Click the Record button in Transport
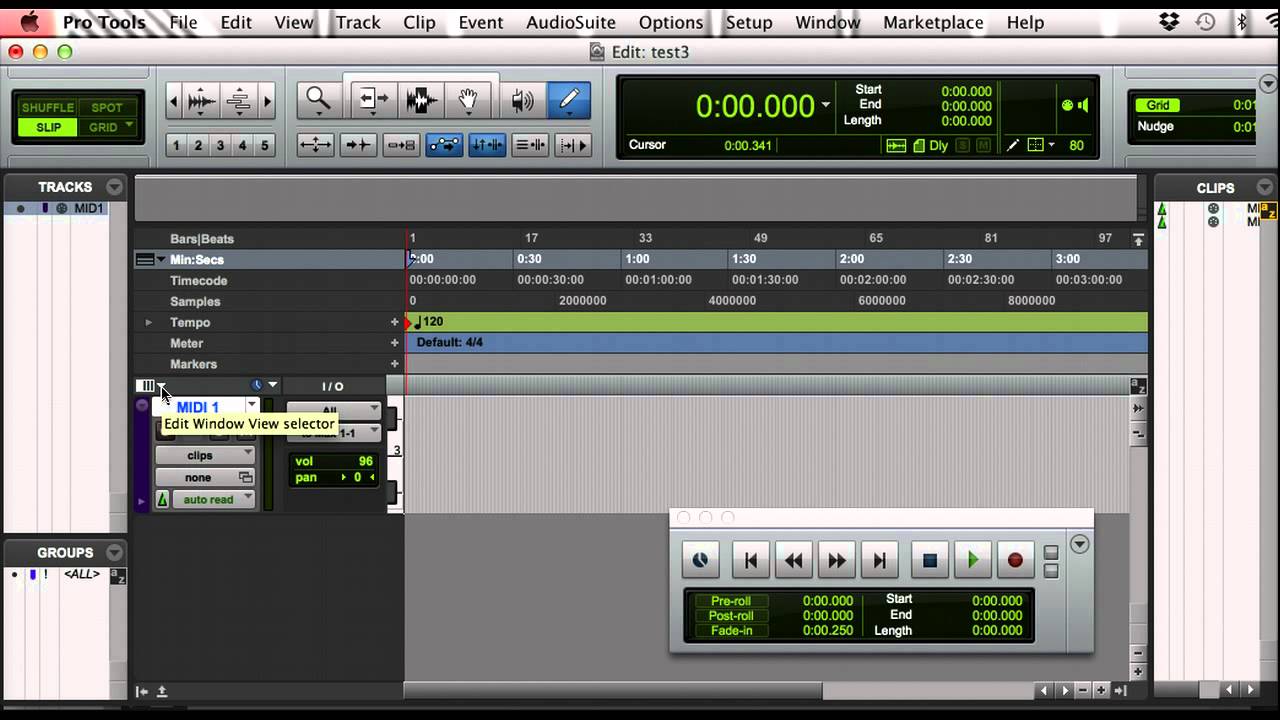This screenshot has width=1280, height=720. click(x=1015, y=560)
